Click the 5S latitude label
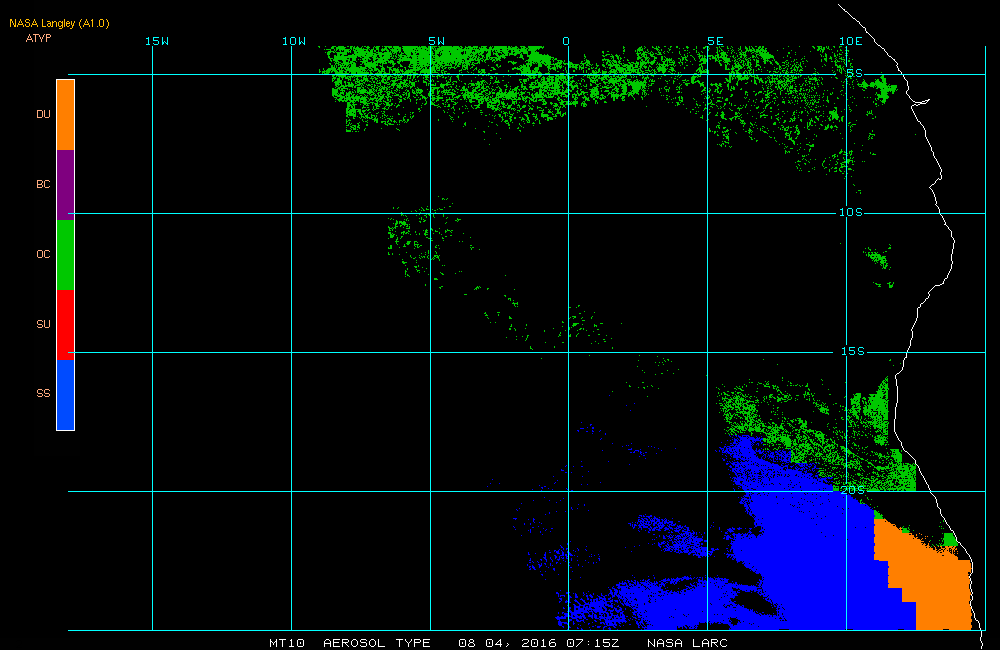The height and width of the screenshot is (650, 1000). point(855,73)
